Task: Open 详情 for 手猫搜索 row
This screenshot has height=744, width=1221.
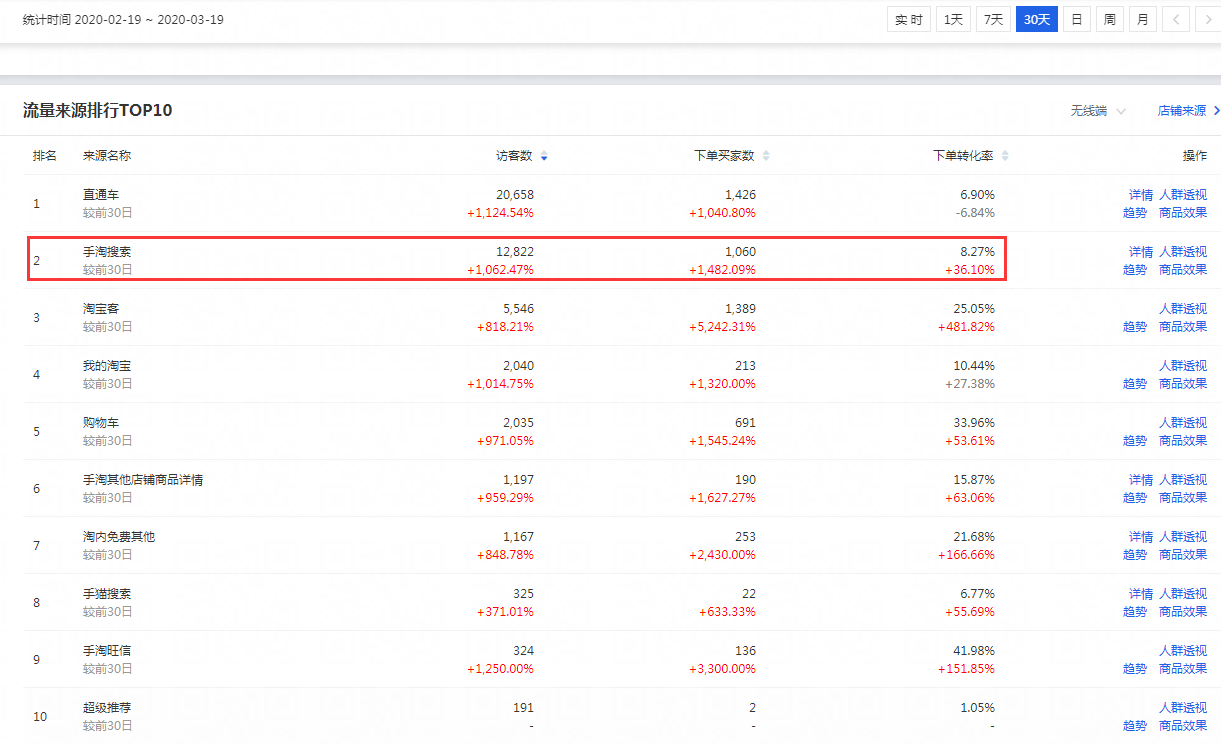Action: coord(1140,594)
